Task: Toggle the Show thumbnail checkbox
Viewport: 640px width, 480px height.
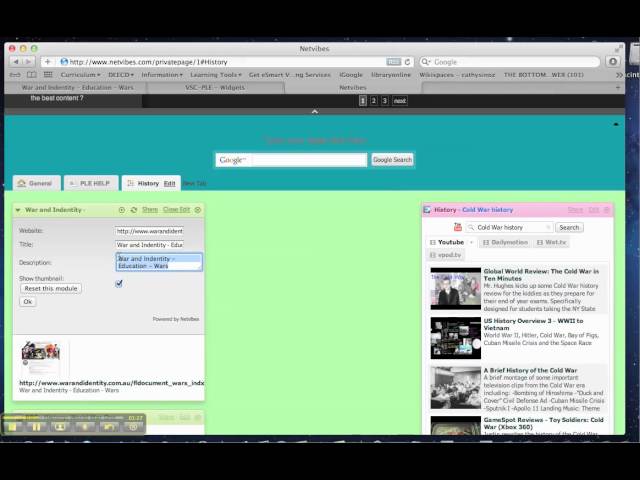Action: (119, 283)
